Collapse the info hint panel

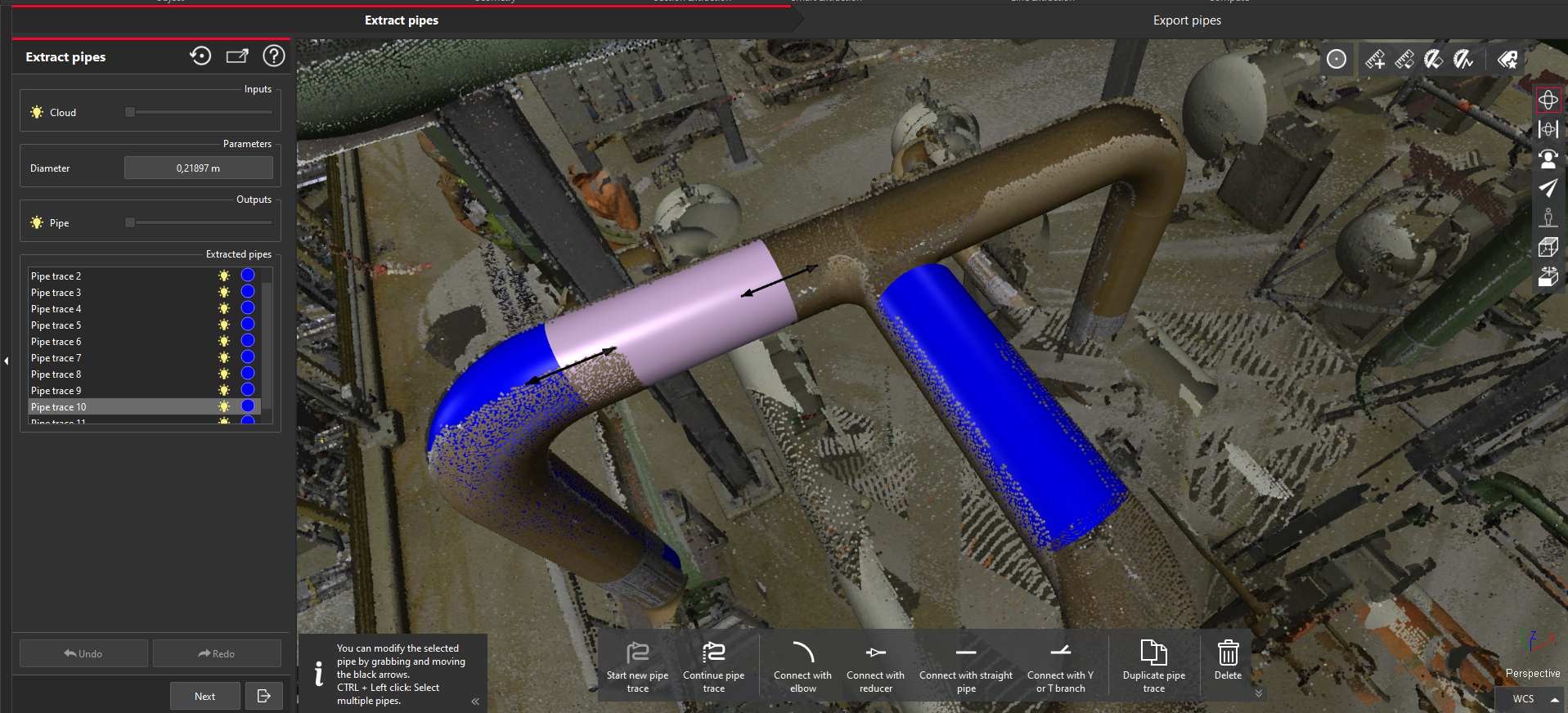[475, 701]
